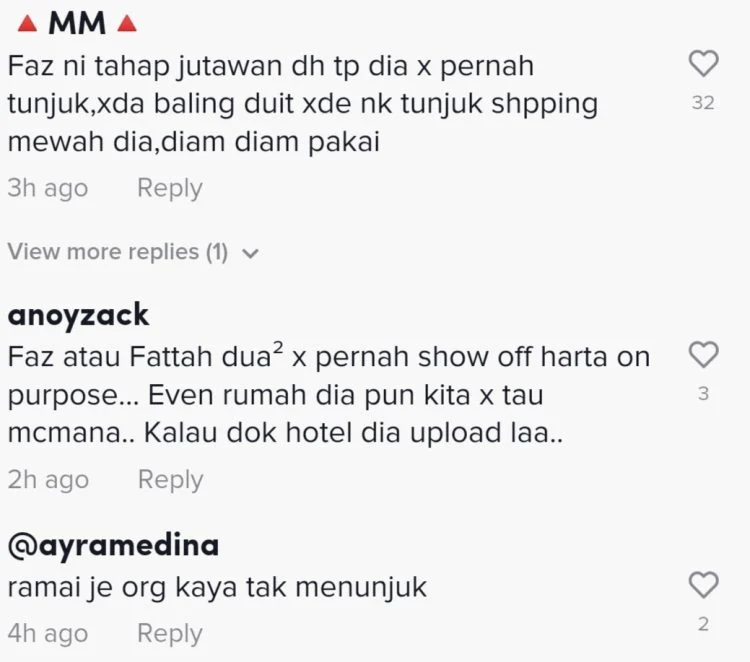Open the MM user profile name
Image resolution: width=750 pixels, height=662 pixels.
tap(77, 23)
